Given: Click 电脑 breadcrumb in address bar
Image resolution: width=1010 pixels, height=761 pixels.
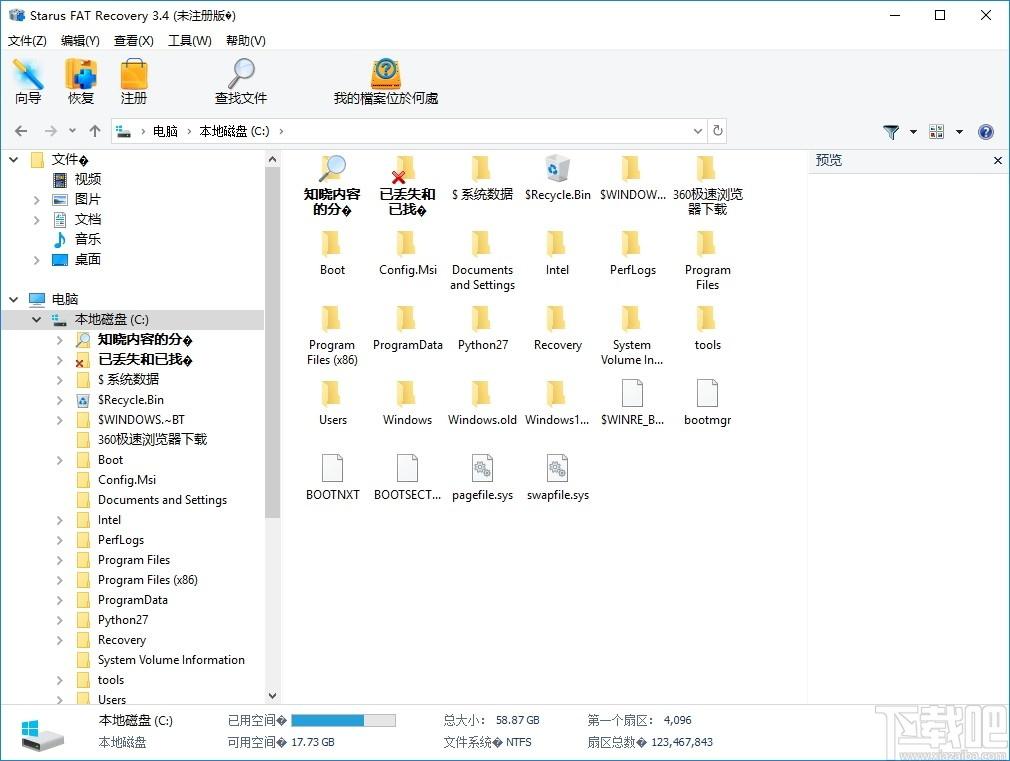Looking at the screenshot, I should point(165,131).
